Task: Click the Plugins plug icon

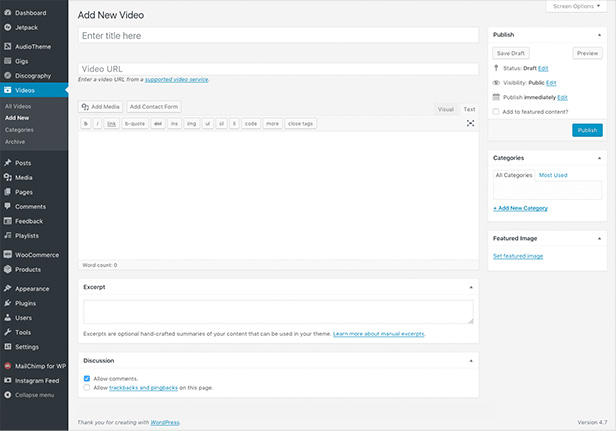Action: (7, 303)
